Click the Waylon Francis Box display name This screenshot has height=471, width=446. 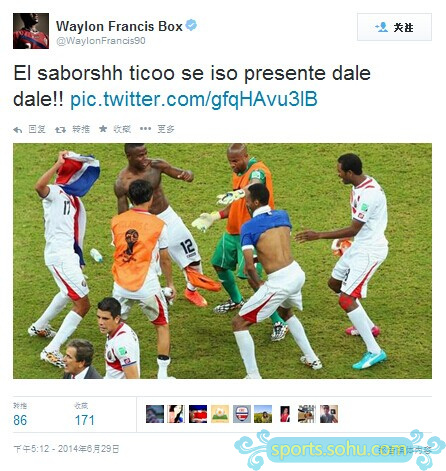click(x=119, y=26)
